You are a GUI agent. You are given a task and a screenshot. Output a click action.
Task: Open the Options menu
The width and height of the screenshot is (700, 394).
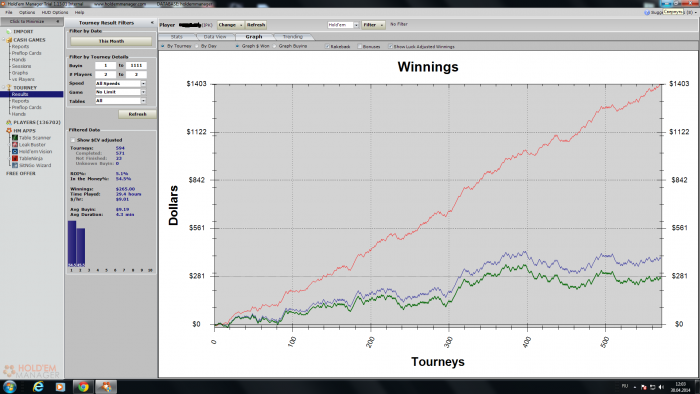coord(27,12)
